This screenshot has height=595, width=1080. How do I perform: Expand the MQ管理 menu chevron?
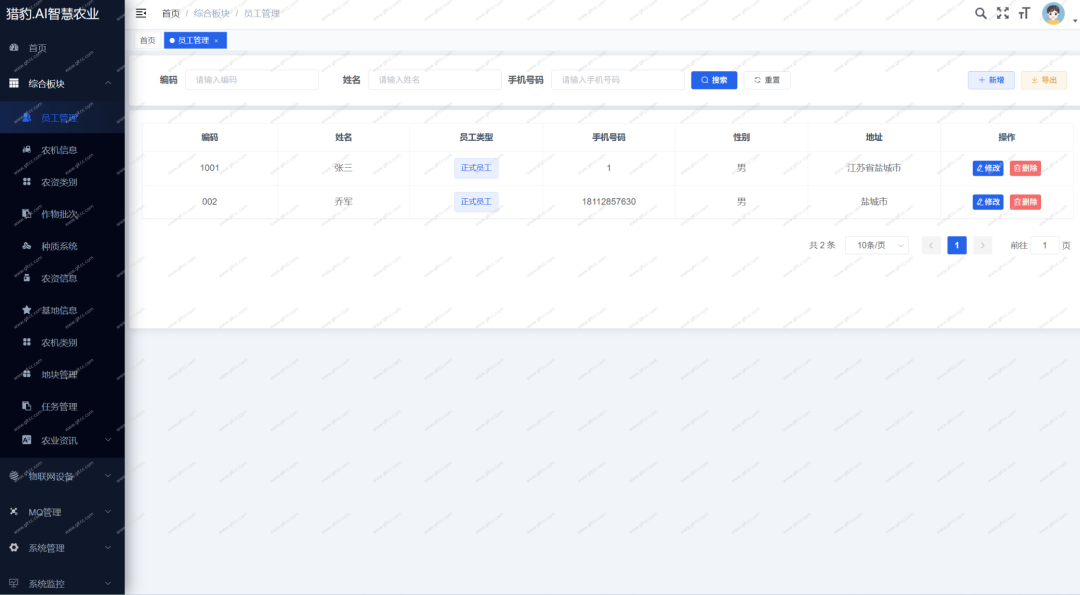coord(108,512)
